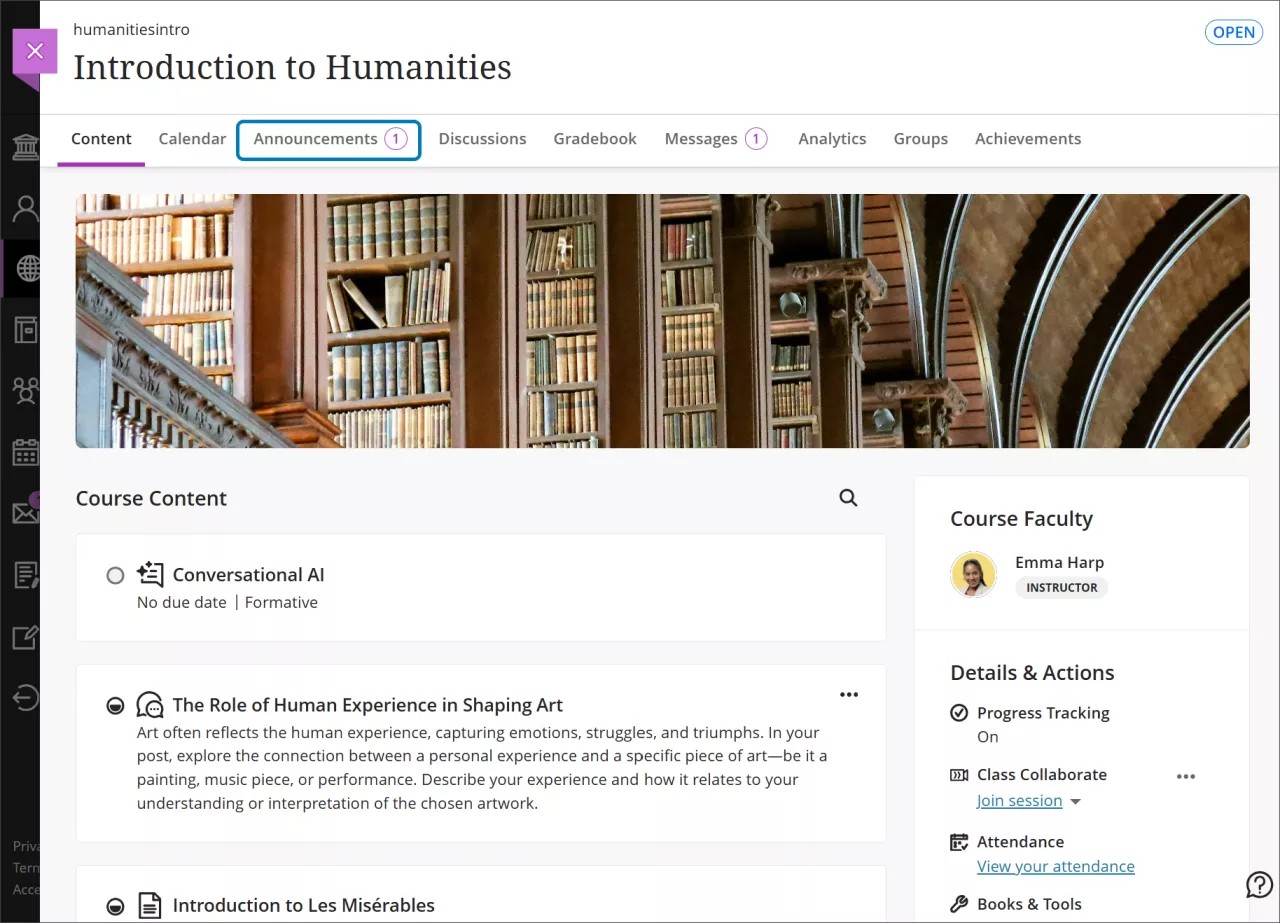Open the course content search magnifier
Image resolution: width=1280 pixels, height=923 pixels.
pyautogui.click(x=847, y=497)
